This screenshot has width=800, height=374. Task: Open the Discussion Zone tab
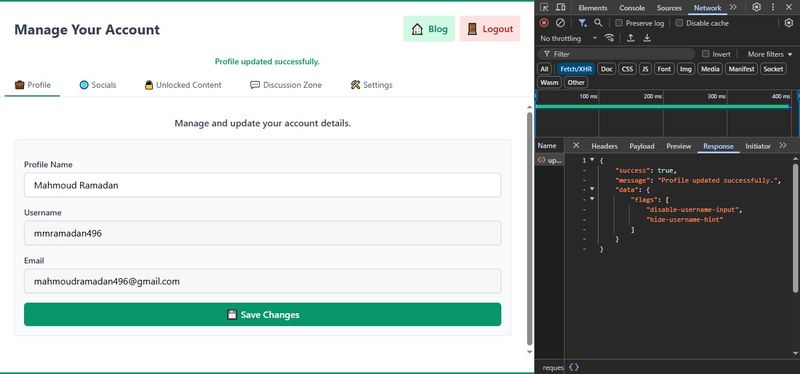[x=286, y=85]
